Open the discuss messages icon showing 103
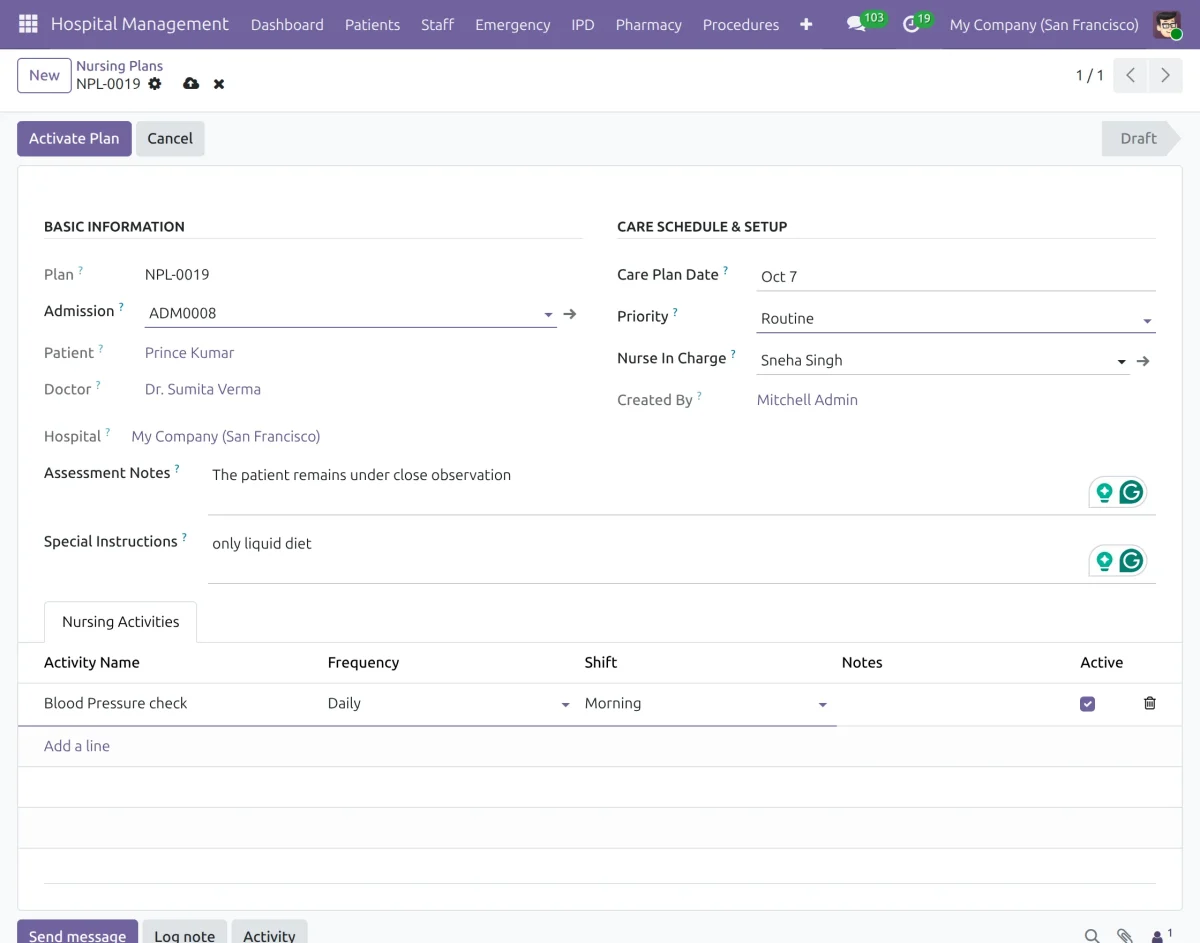 coord(856,24)
